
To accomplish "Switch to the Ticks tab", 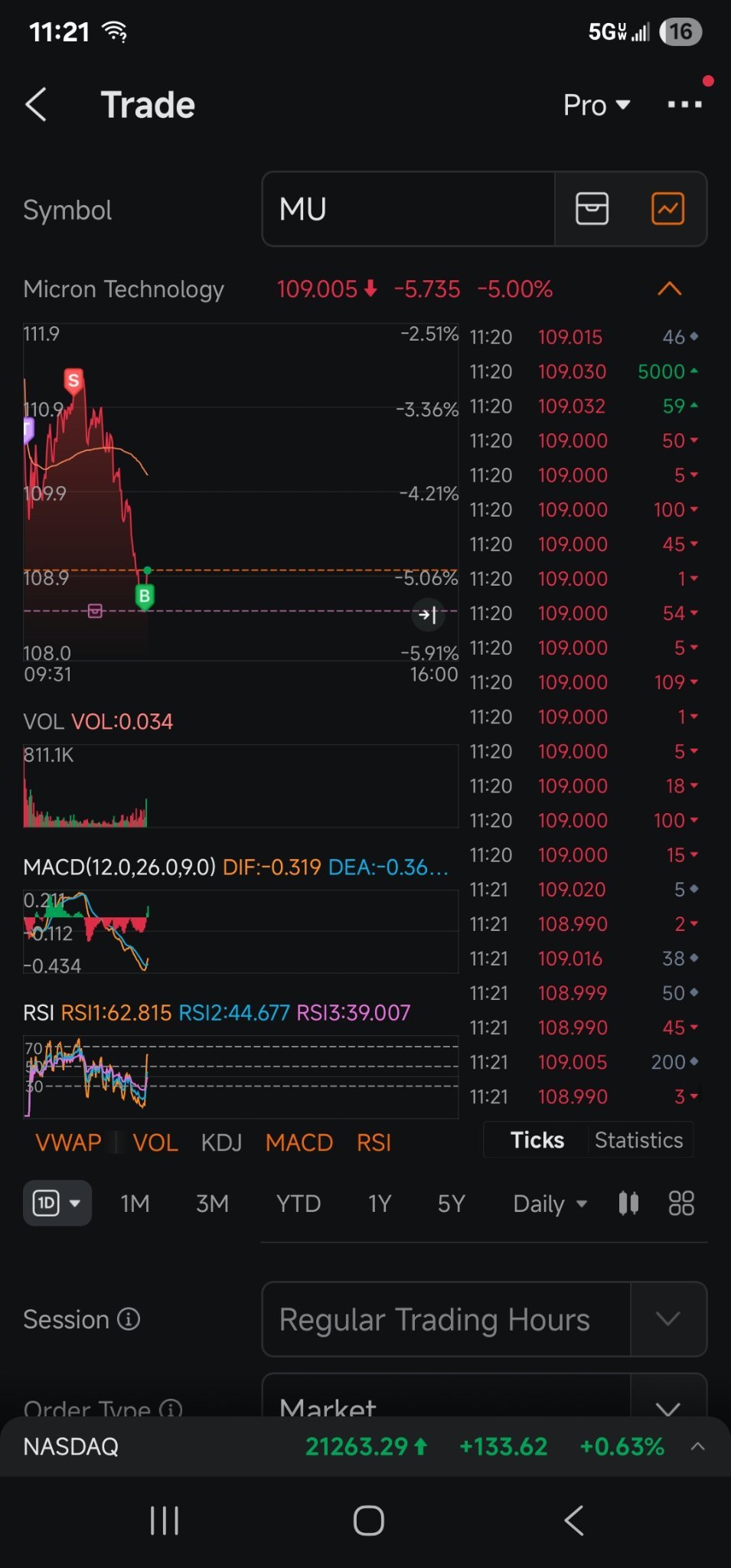I will tap(537, 1140).
